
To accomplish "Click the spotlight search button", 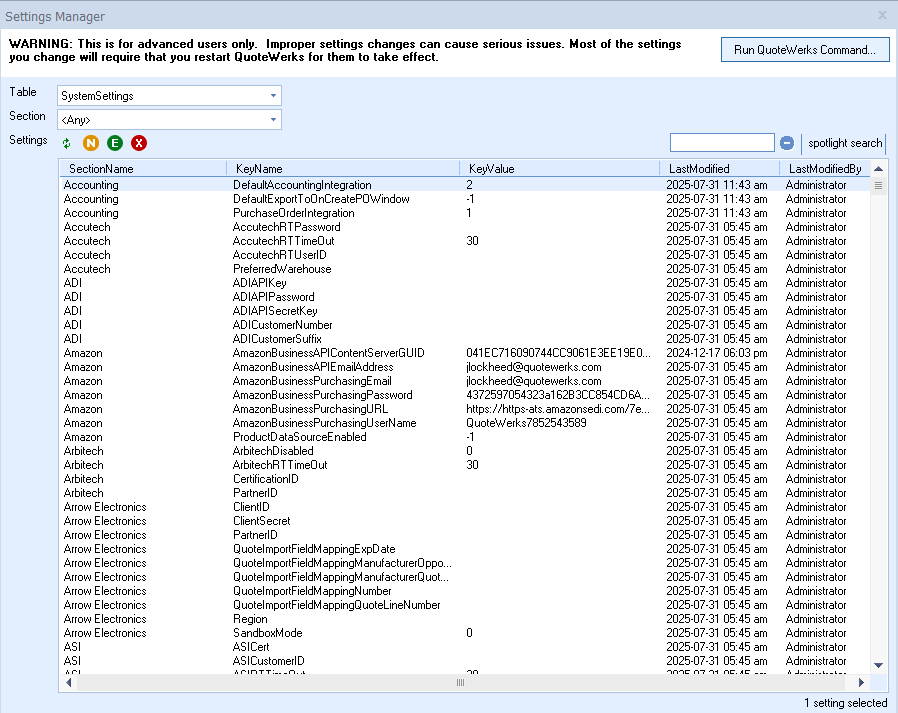I will pyautogui.click(x=845, y=143).
